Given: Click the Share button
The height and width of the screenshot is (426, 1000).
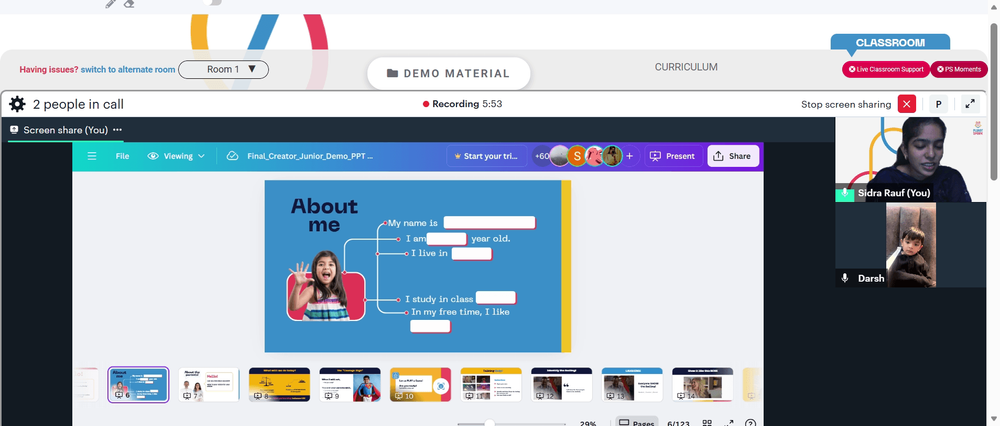Looking at the screenshot, I should click(x=733, y=156).
